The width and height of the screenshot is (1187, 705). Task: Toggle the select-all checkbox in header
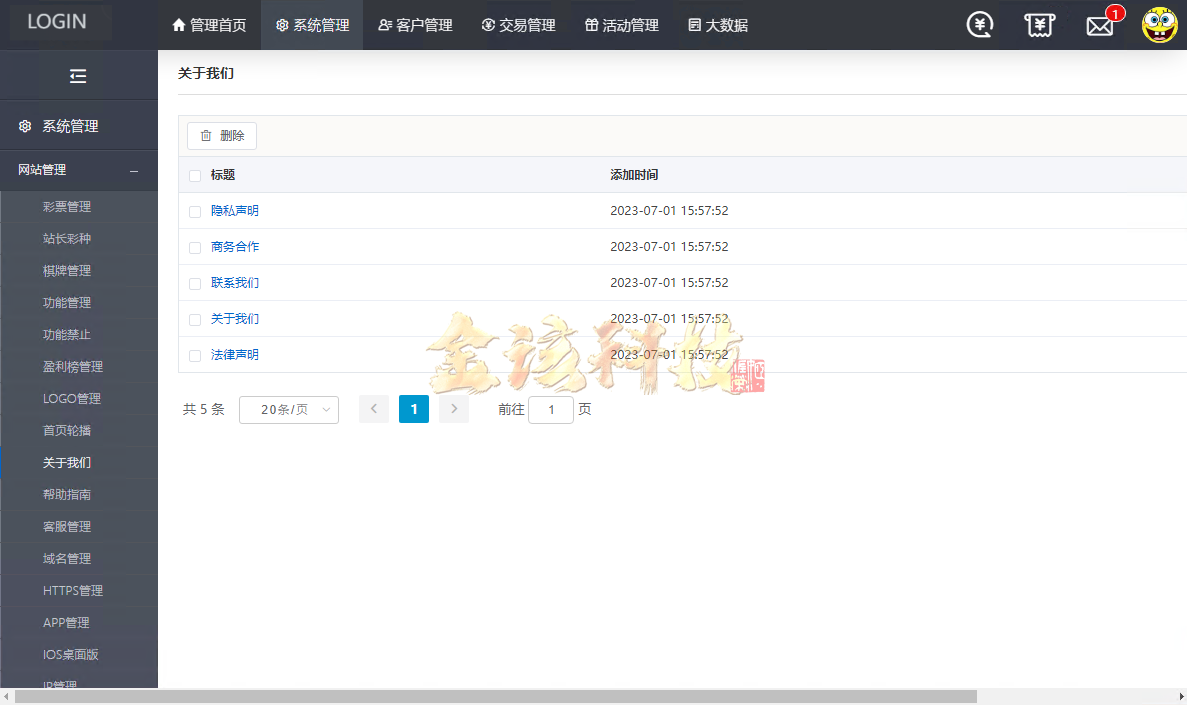point(195,175)
